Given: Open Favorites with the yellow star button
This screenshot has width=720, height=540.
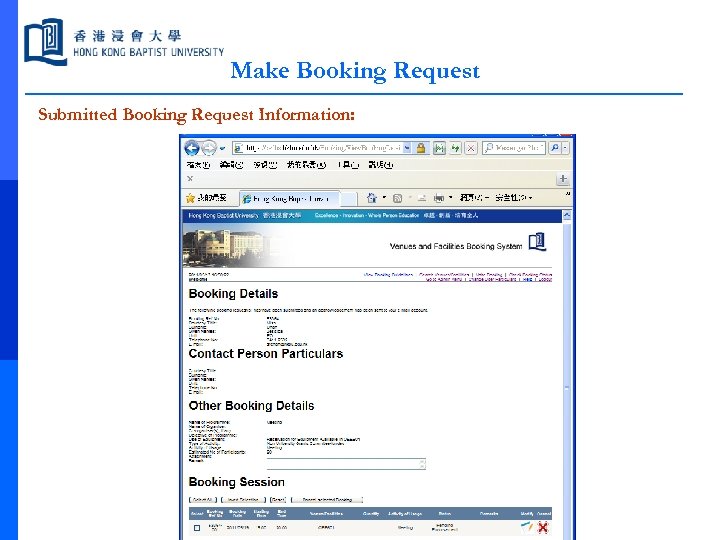Looking at the screenshot, I should (x=207, y=198).
